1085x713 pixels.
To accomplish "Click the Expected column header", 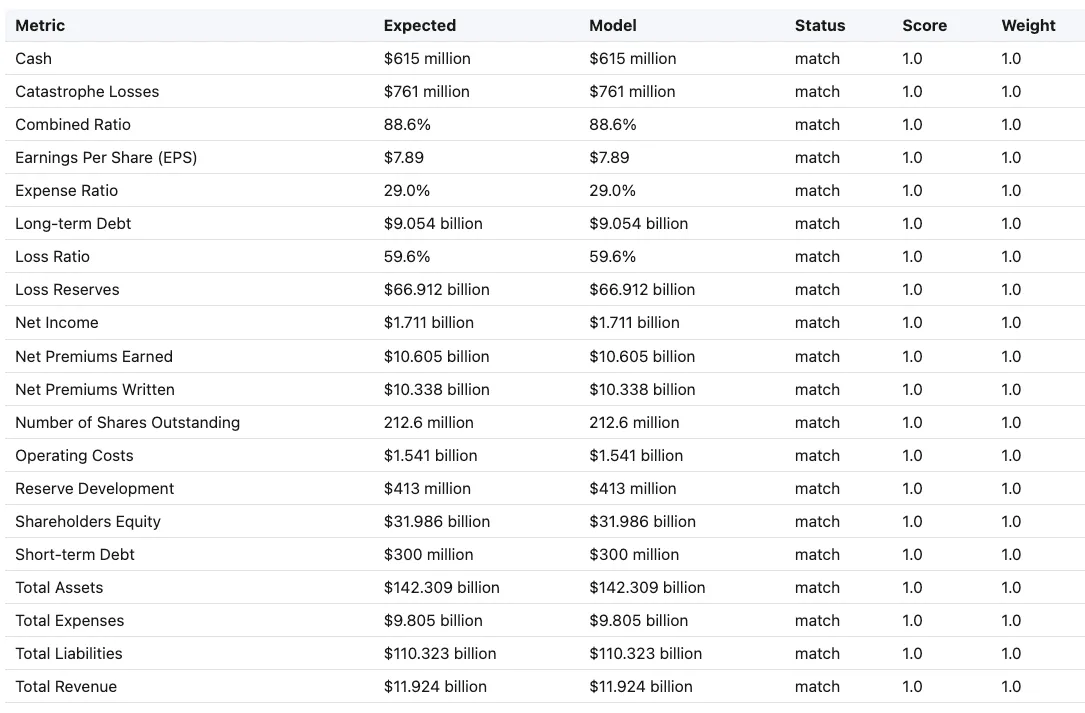I will (x=419, y=26).
